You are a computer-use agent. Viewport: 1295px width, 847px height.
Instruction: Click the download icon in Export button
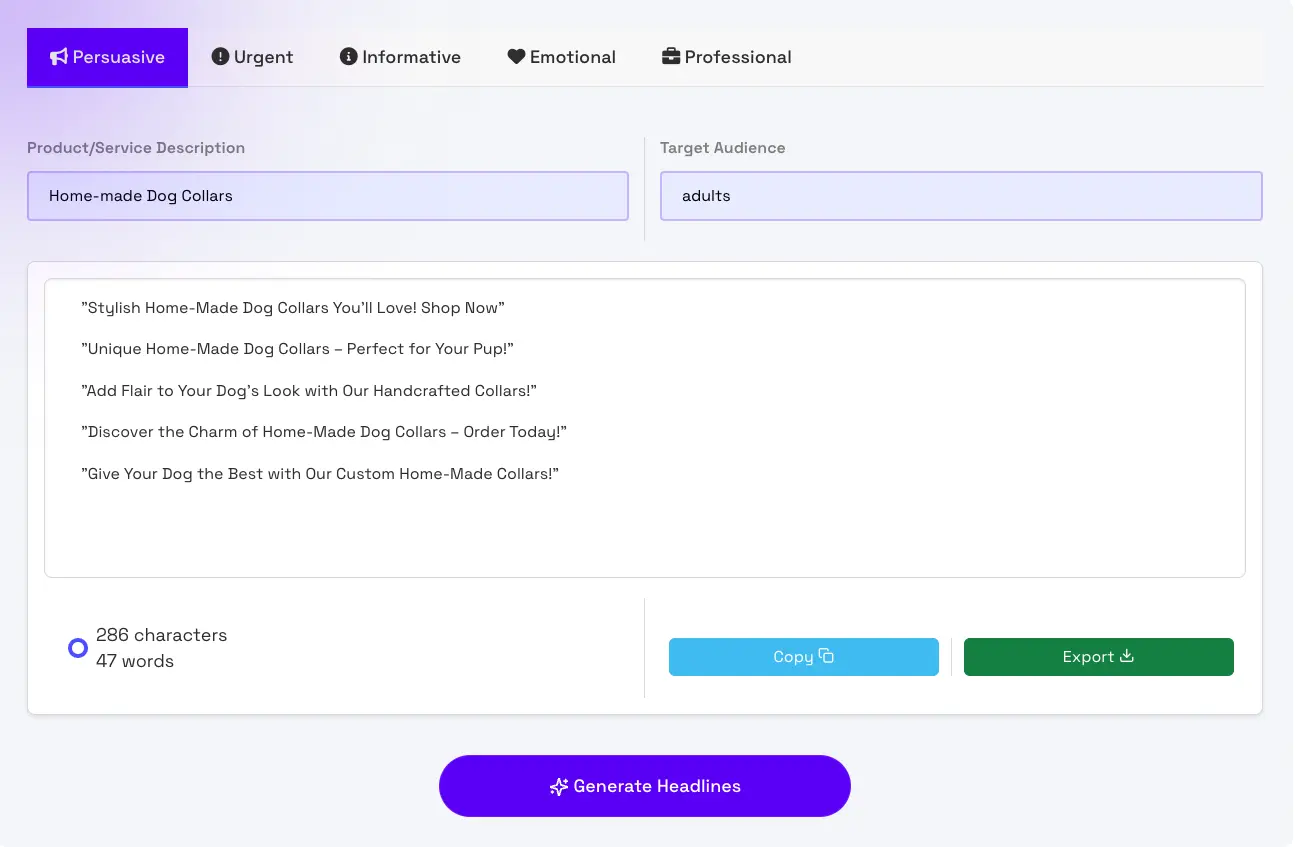pyautogui.click(x=1127, y=656)
